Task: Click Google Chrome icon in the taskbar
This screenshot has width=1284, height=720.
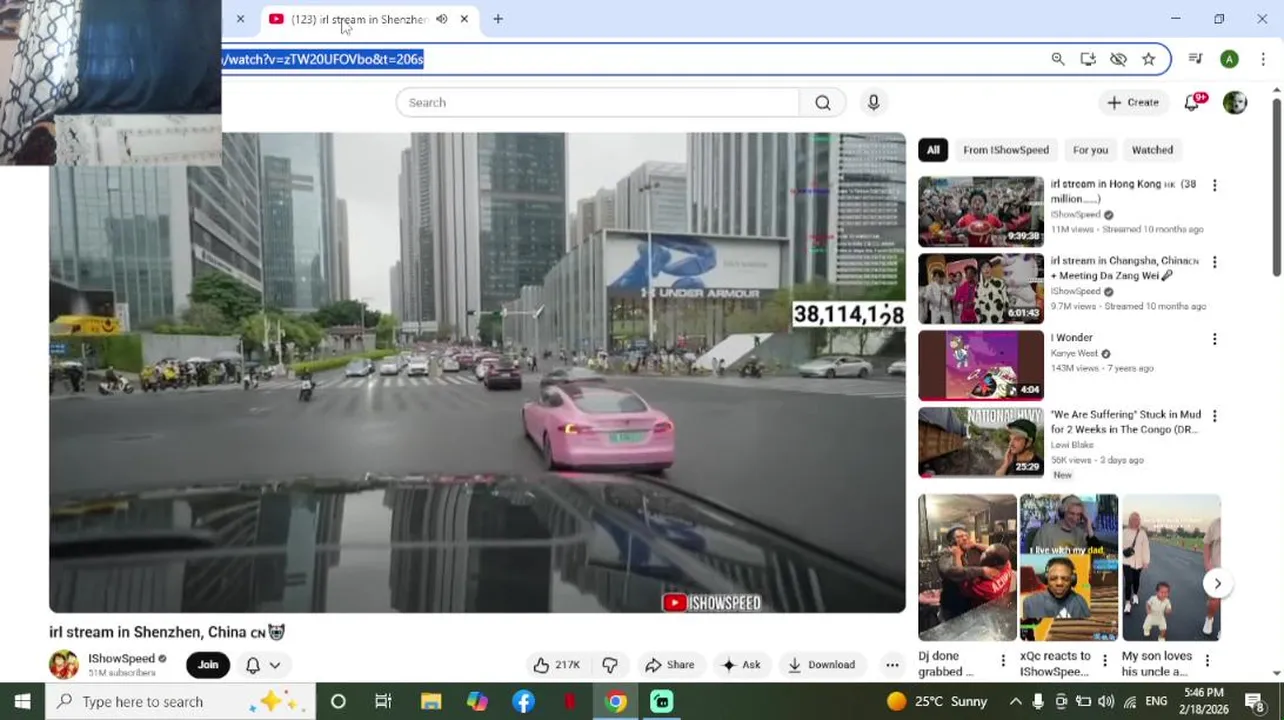Action: [616, 701]
